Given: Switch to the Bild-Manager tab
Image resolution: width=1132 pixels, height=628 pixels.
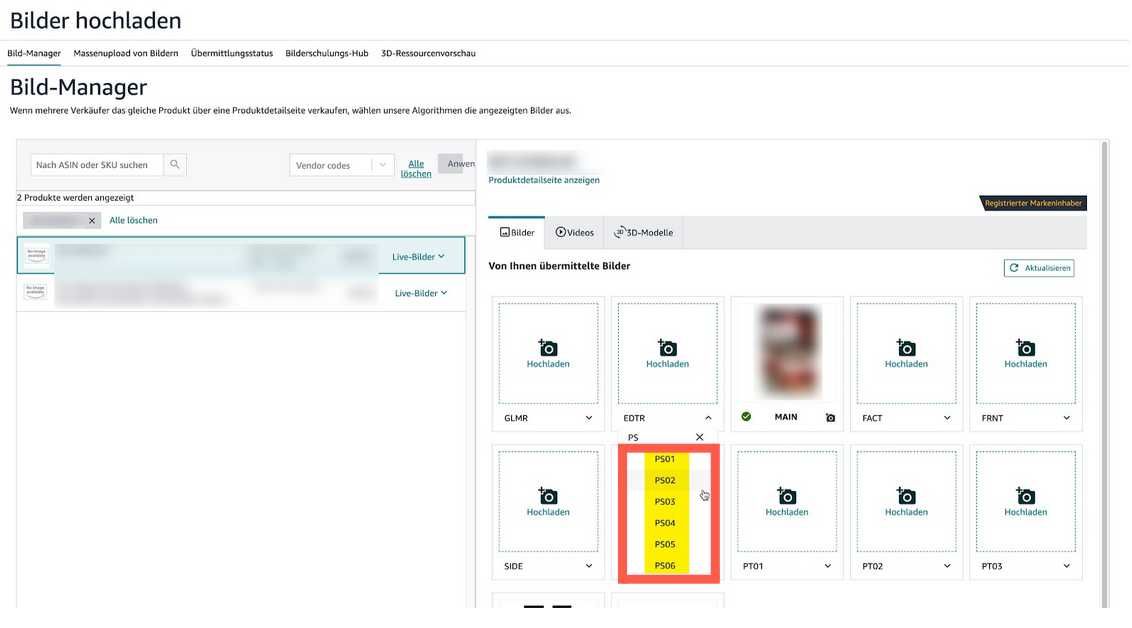Looking at the screenshot, I should click(34, 53).
